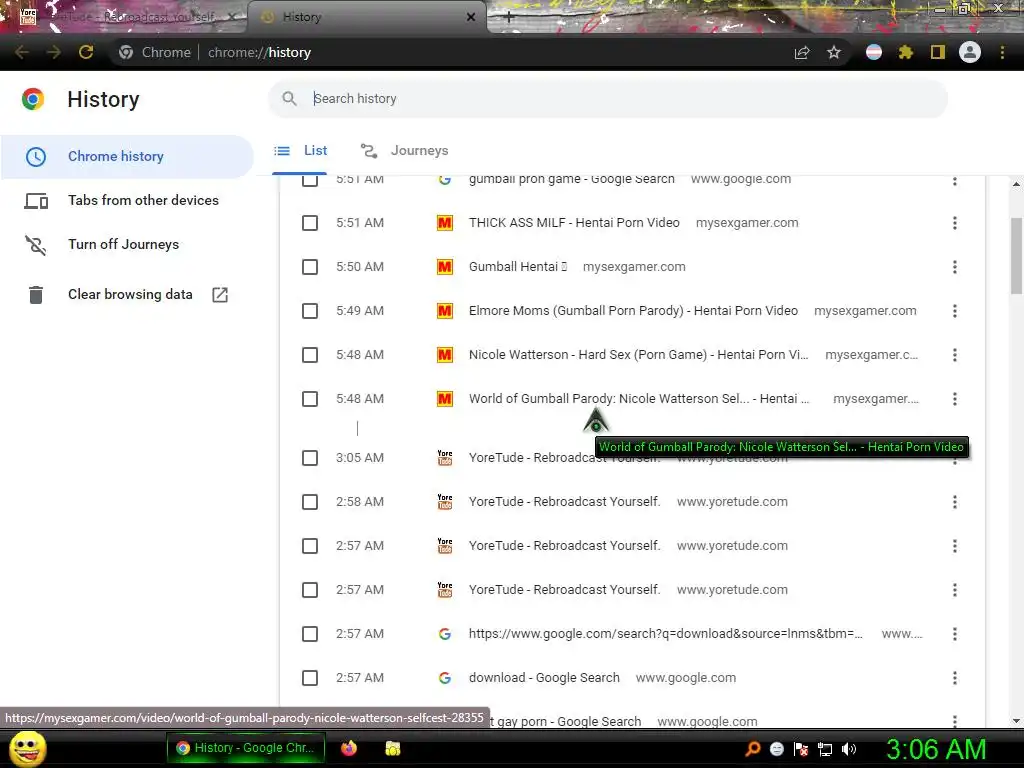This screenshot has width=1024, height=768.
Task: Check the 3:05 AM YoreTude entry box
Action: coord(310,458)
